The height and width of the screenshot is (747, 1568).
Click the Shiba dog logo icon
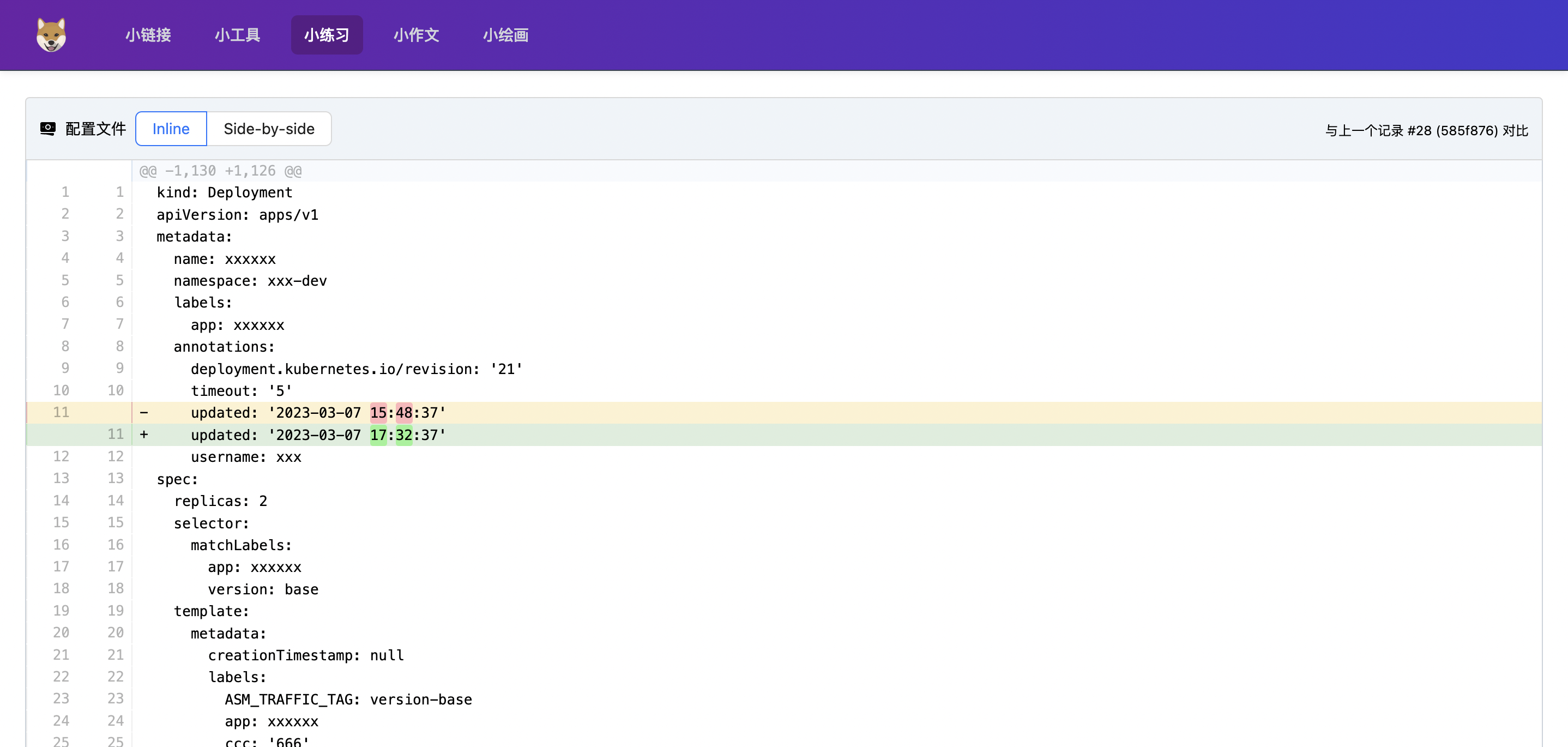[51, 35]
